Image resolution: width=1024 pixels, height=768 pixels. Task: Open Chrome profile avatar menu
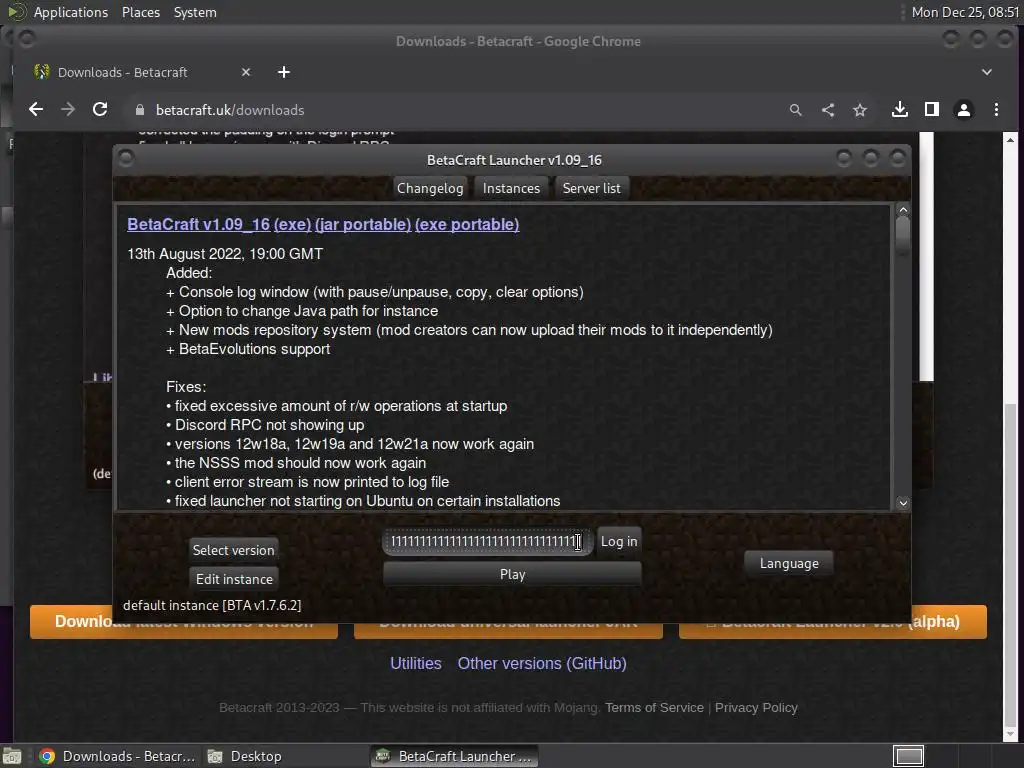pos(964,110)
